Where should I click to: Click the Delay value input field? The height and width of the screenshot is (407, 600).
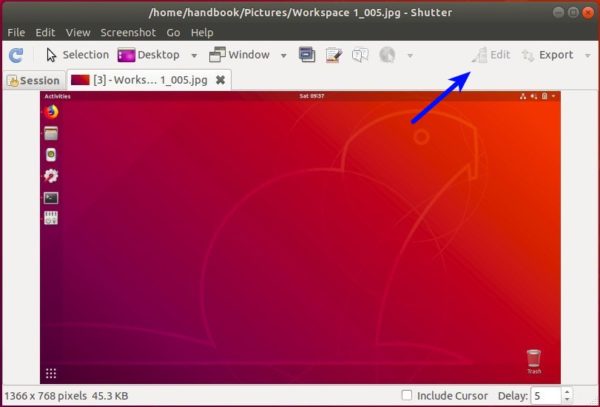tap(543, 395)
